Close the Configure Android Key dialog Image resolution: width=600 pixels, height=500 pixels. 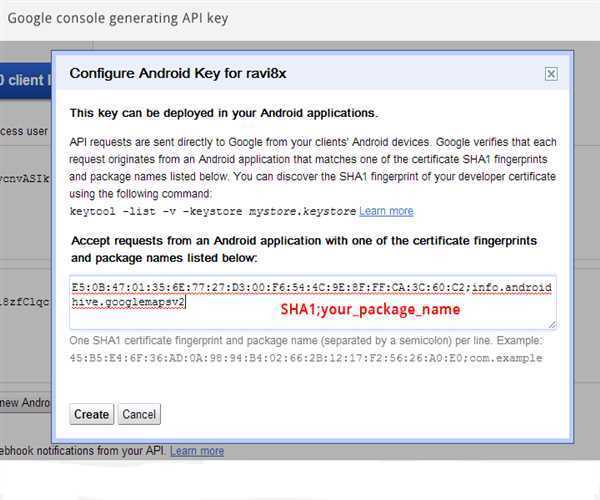click(551, 74)
